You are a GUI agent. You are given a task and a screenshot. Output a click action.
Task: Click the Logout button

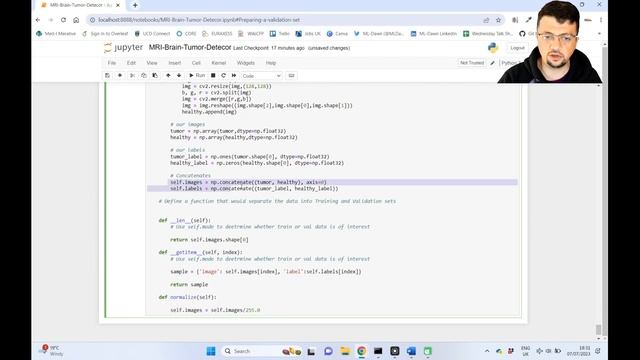517,48
